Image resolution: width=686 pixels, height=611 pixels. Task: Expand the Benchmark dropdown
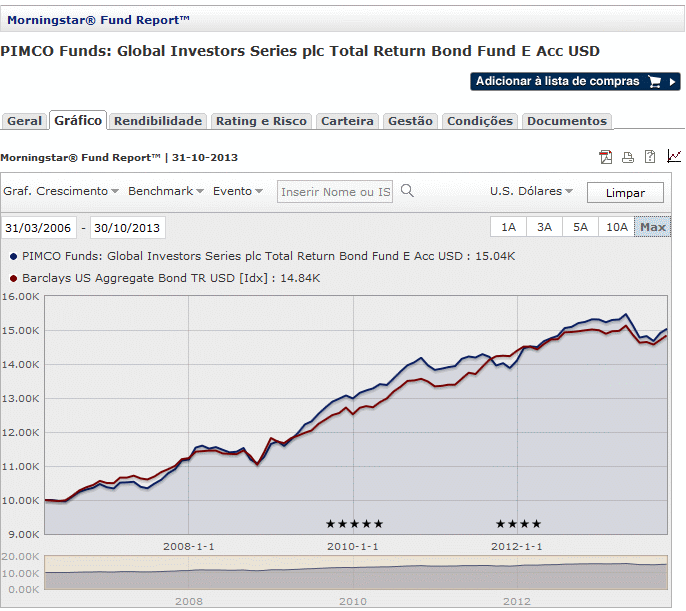[166, 191]
